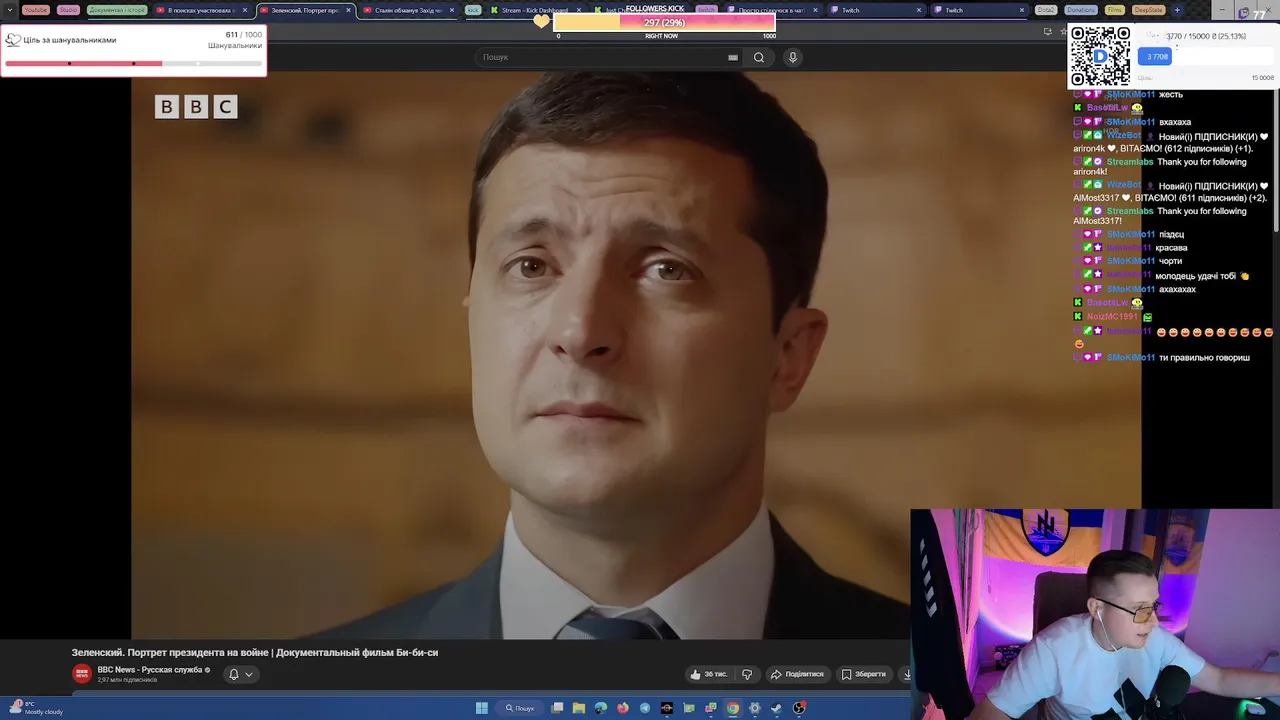This screenshot has width=1280, height=720.
Task: Open the DeepState tab group label
Action: (1148, 10)
